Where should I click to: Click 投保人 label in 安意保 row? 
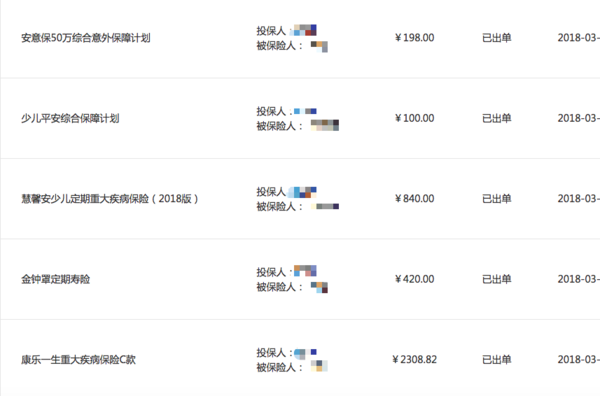click(x=271, y=31)
